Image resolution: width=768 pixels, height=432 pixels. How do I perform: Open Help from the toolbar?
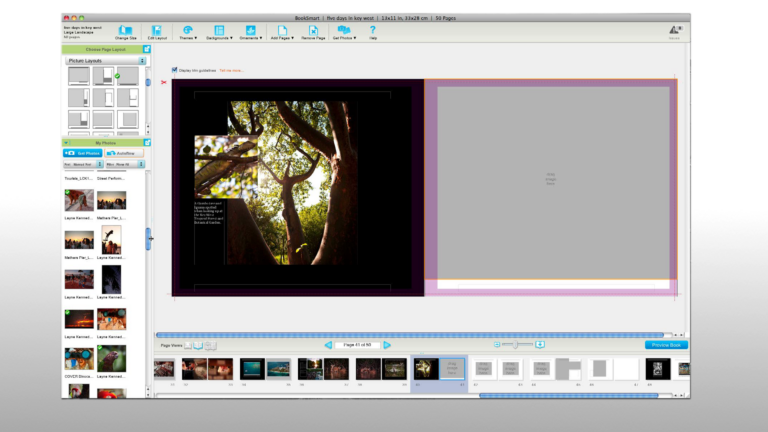373,32
